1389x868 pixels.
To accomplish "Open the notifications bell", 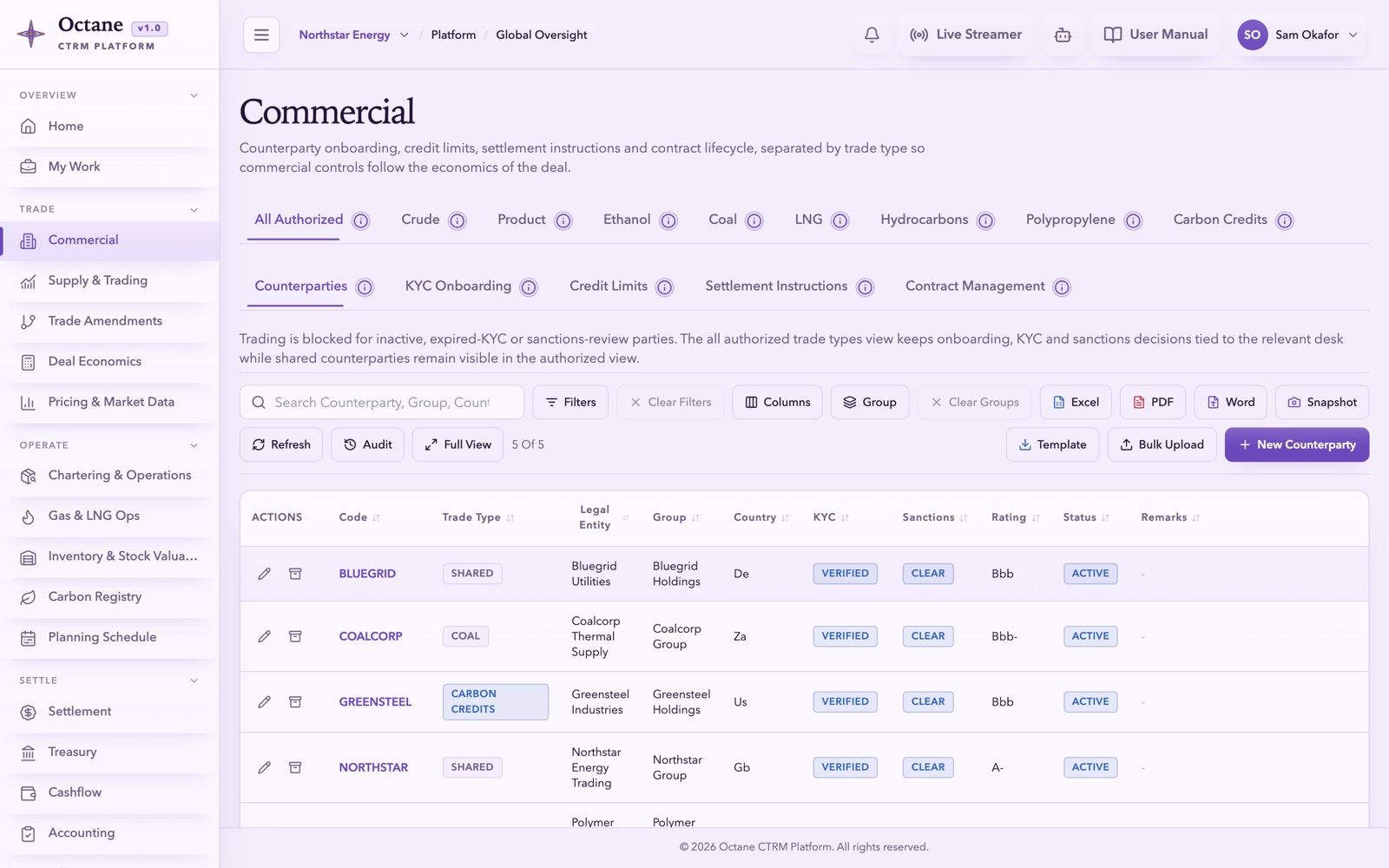I will (872, 35).
